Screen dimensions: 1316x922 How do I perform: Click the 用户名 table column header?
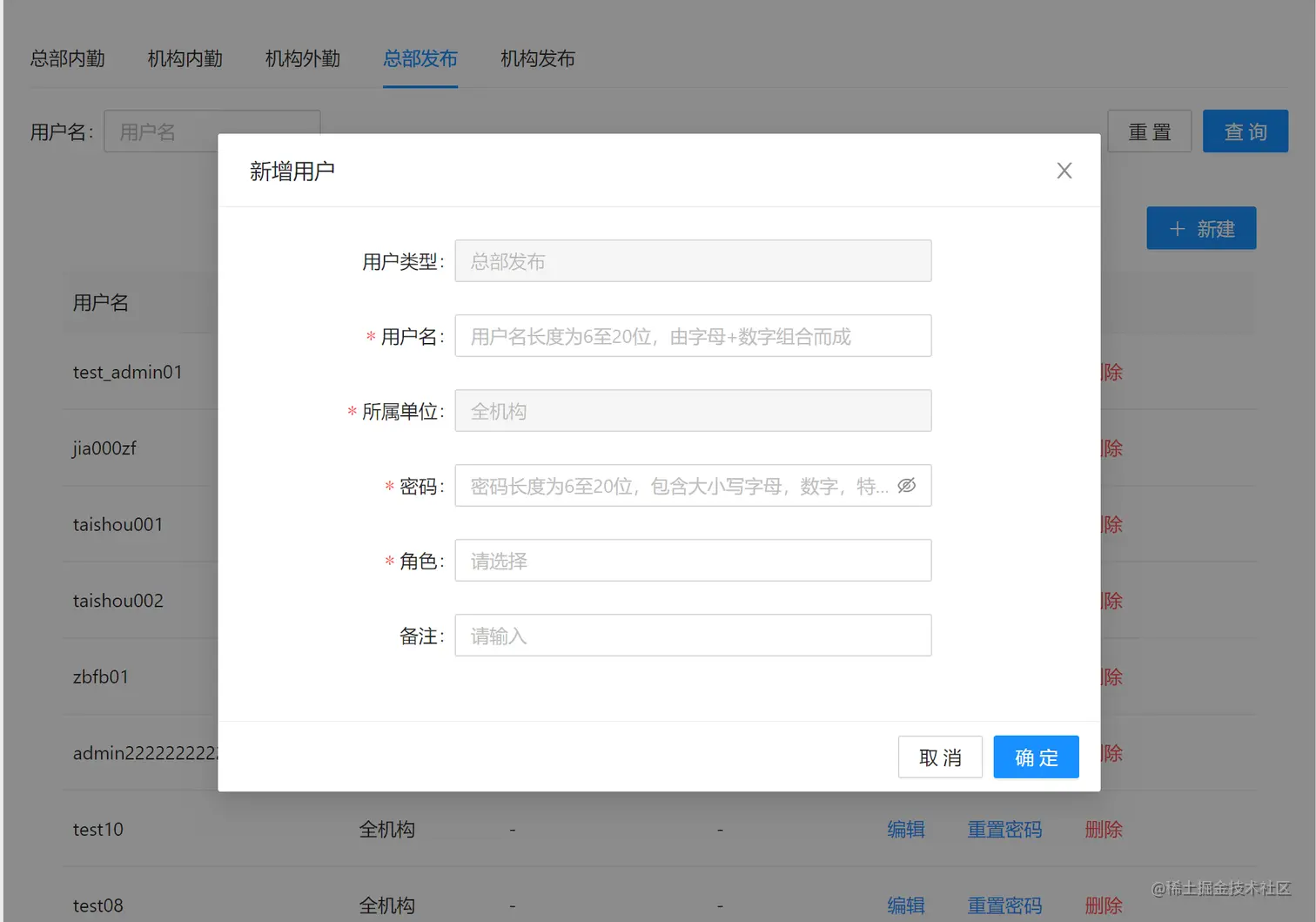(x=101, y=303)
